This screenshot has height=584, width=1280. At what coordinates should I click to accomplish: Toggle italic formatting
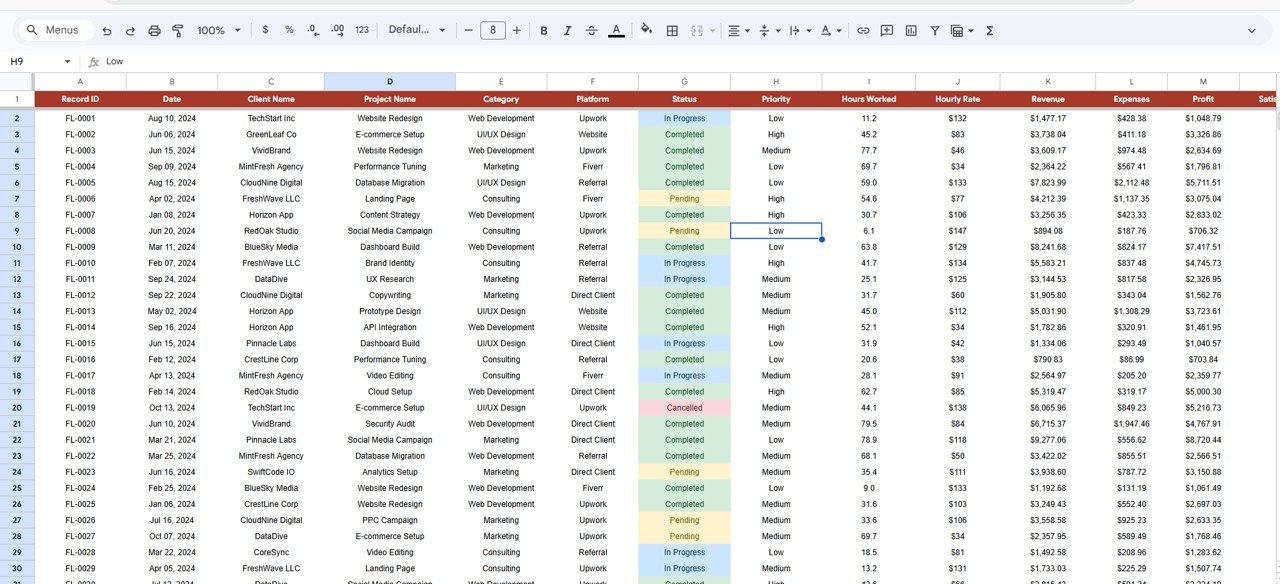pyautogui.click(x=567, y=30)
